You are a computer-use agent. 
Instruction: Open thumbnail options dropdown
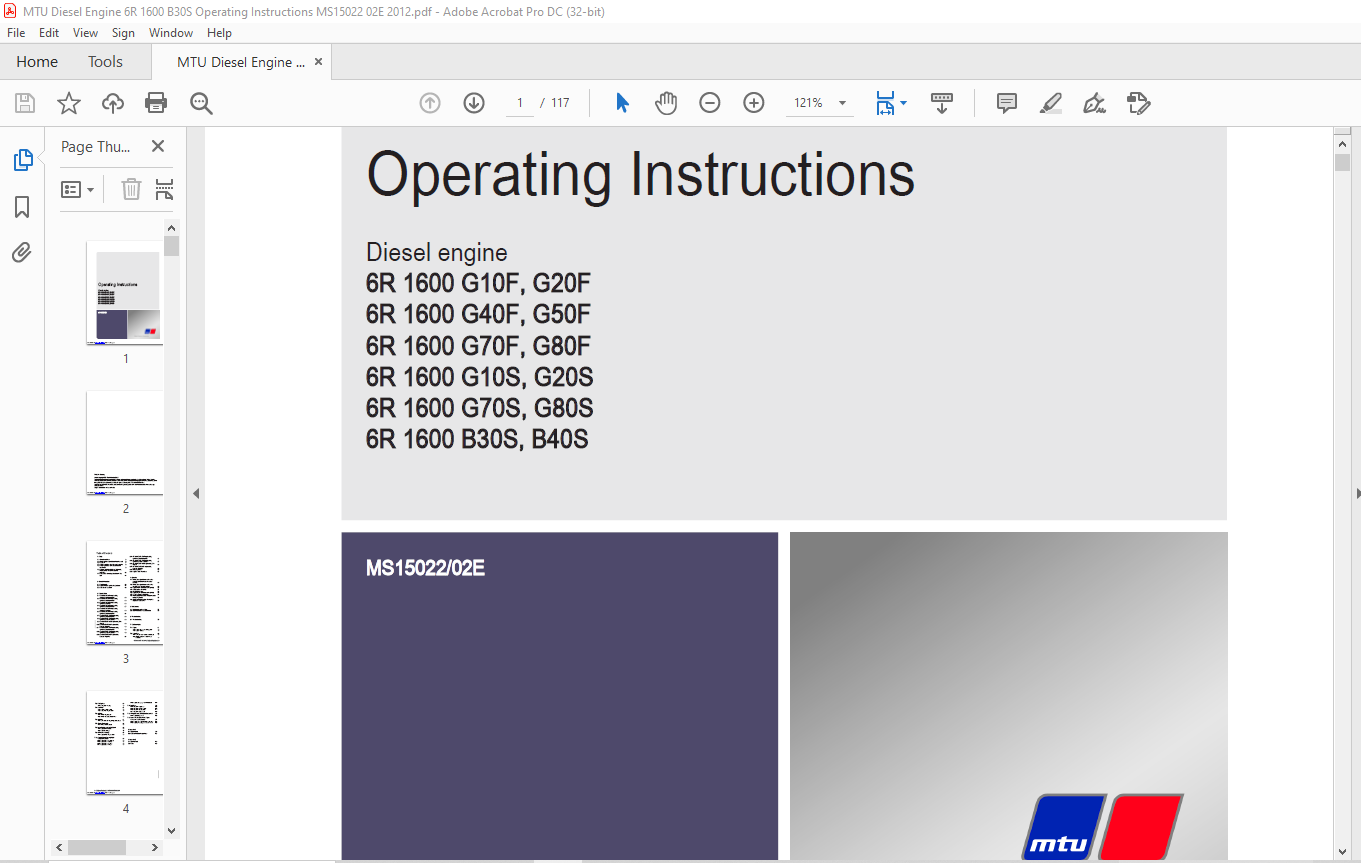pos(78,189)
